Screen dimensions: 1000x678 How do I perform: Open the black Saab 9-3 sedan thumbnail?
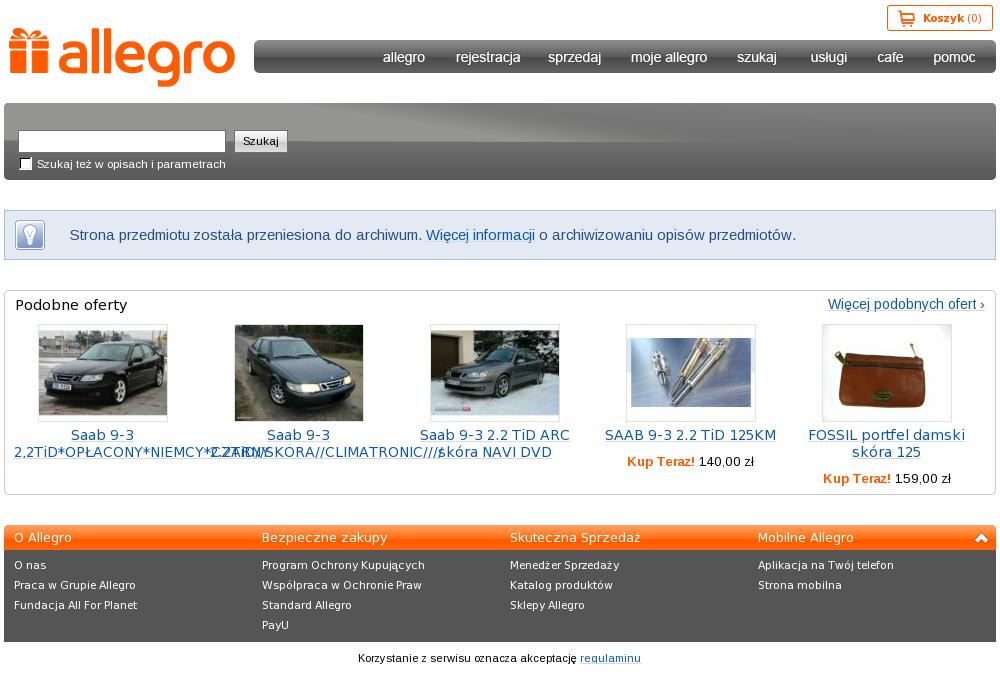pyautogui.click(x=103, y=372)
